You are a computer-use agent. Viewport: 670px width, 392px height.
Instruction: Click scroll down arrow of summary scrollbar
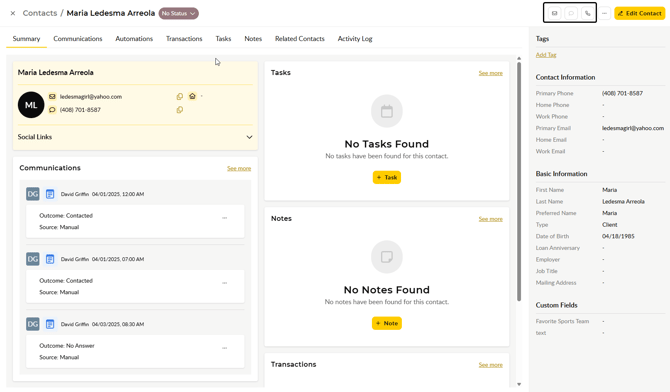(x=519, y=384)
